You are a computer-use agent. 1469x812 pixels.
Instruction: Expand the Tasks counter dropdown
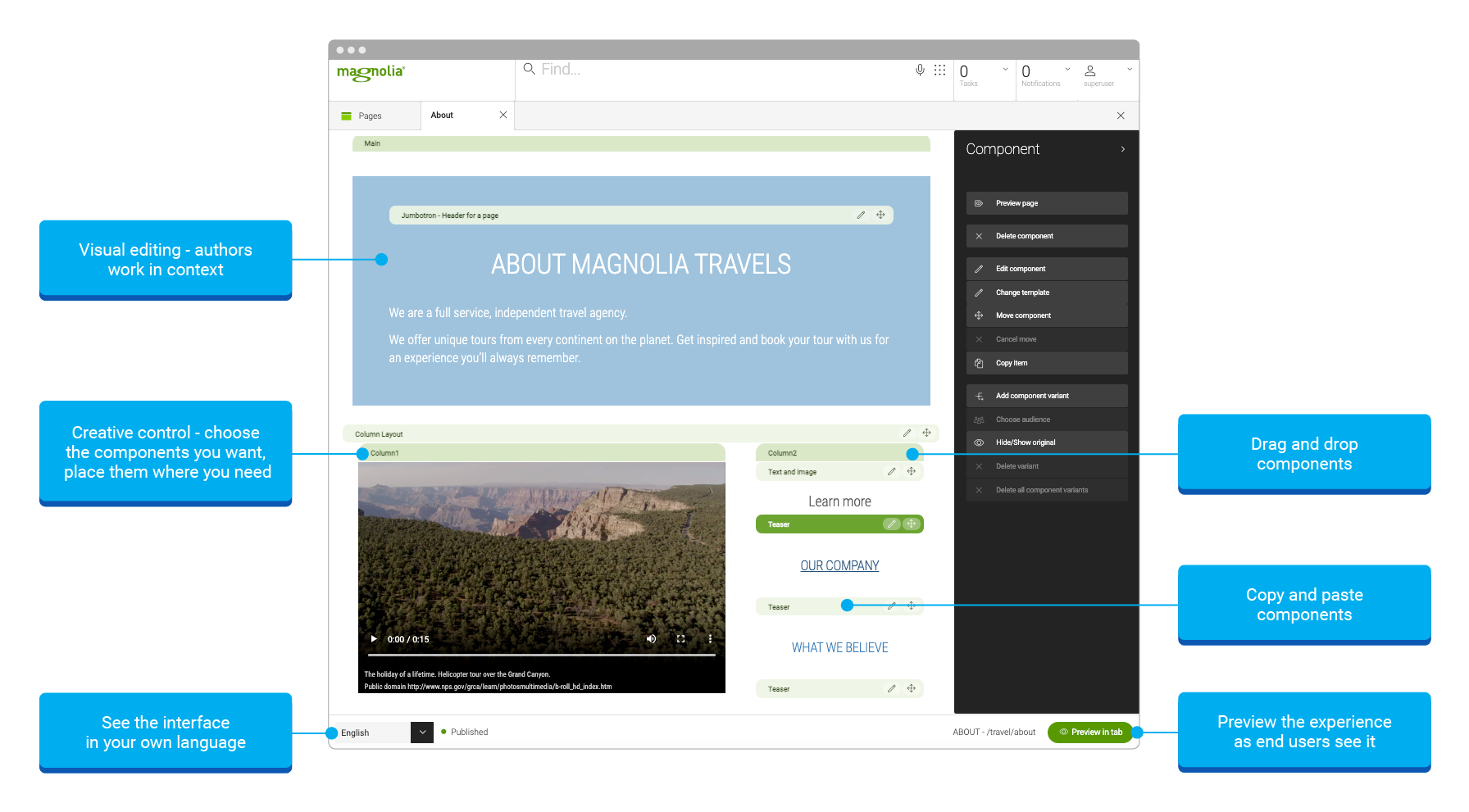pos(1005,70)
